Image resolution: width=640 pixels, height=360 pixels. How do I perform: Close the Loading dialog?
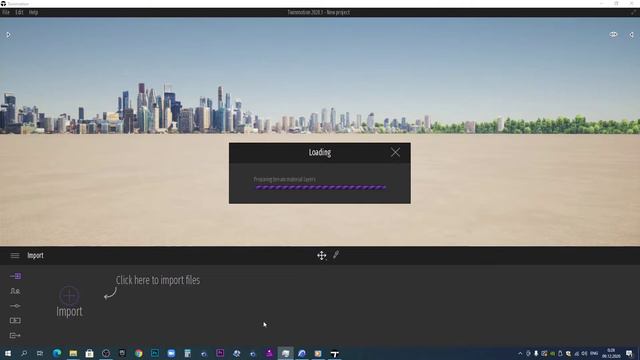point(395,152)
